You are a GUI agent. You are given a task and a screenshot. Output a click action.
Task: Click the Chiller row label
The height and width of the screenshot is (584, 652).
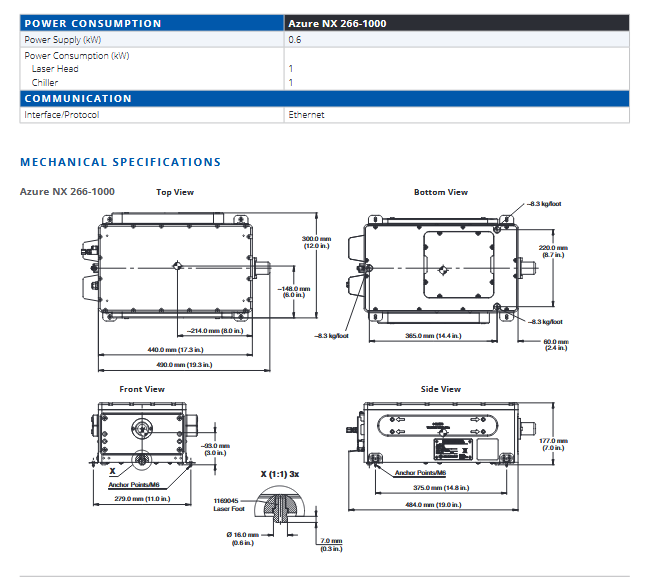[45, 82]
